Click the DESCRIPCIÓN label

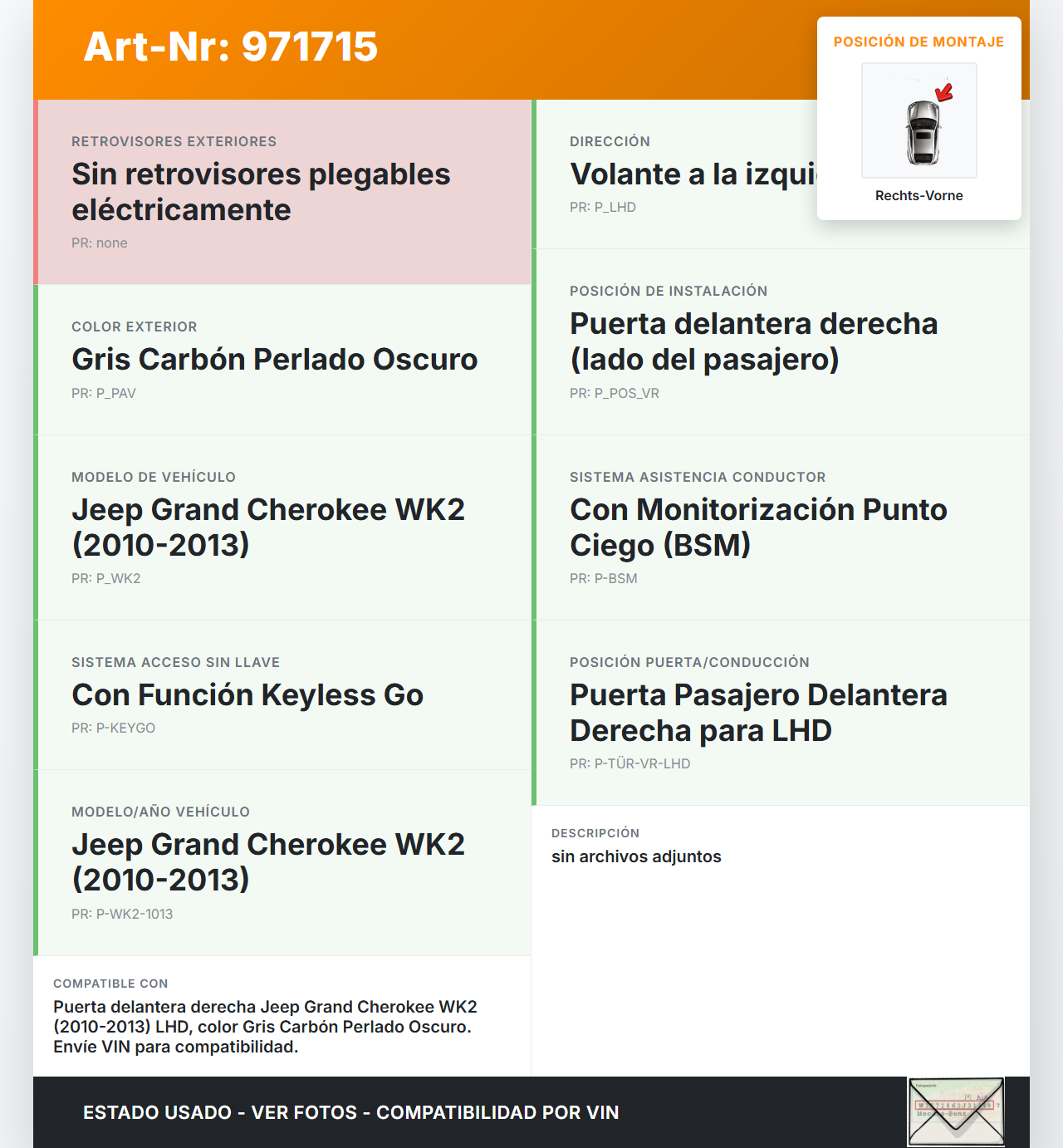click(x=595, y=833)
